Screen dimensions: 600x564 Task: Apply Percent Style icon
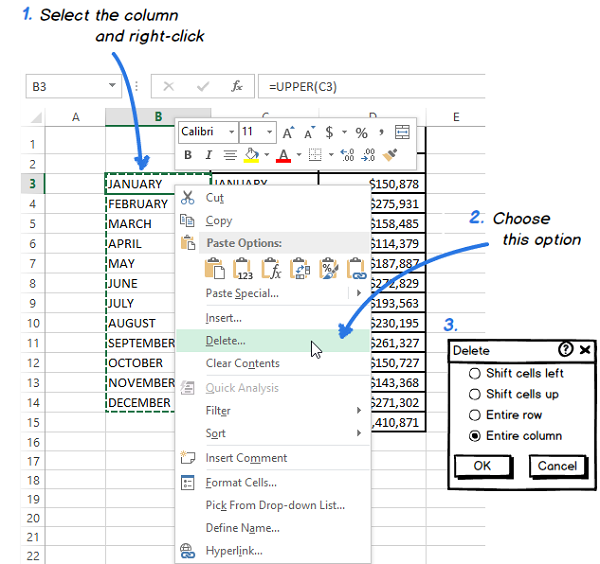362,133
